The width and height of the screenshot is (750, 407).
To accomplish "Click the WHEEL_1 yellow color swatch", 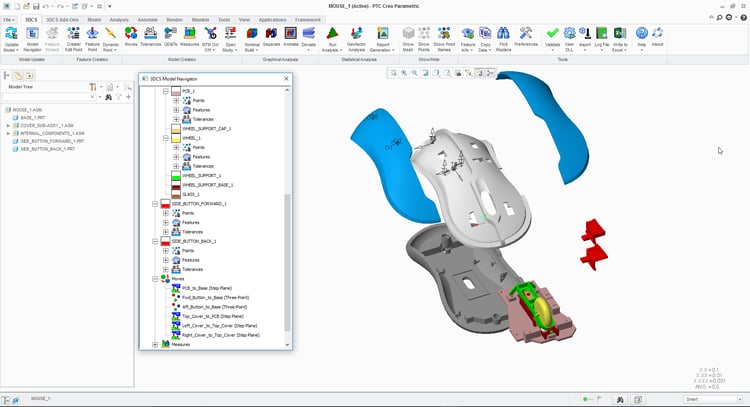I will pos(176,138).
